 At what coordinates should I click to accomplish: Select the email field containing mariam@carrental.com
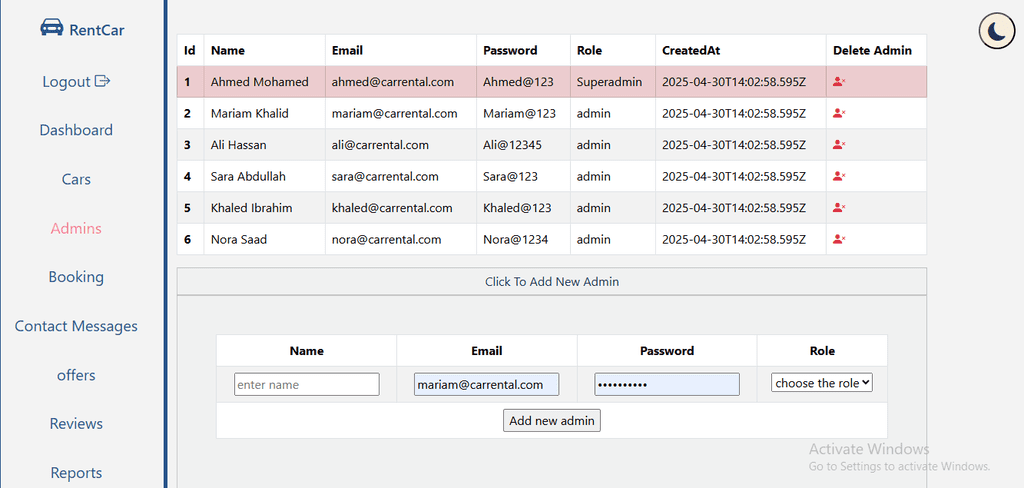click(x=487, y=384)
